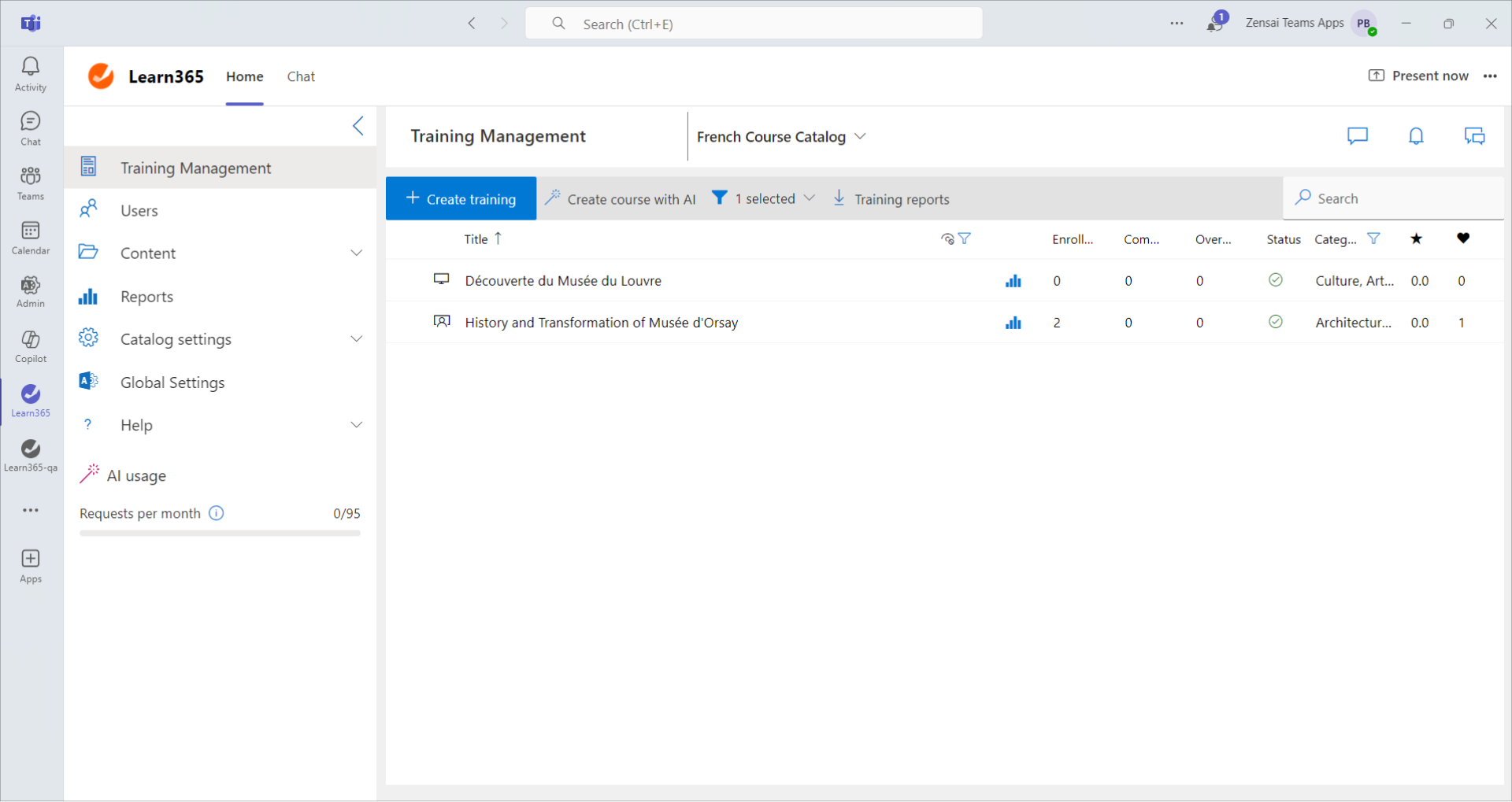The width and height of the screenshot is (1512, 802).
Task: Click the statistics icon for Louvre course
Action: pyautogui.click(x=1013, y=281)
